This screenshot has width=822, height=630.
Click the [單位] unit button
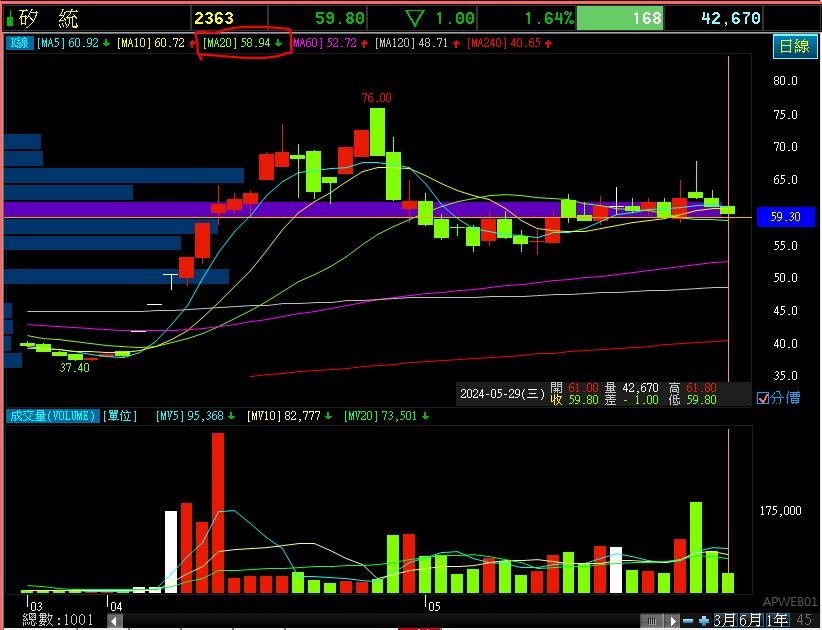[x=120, y=416]
